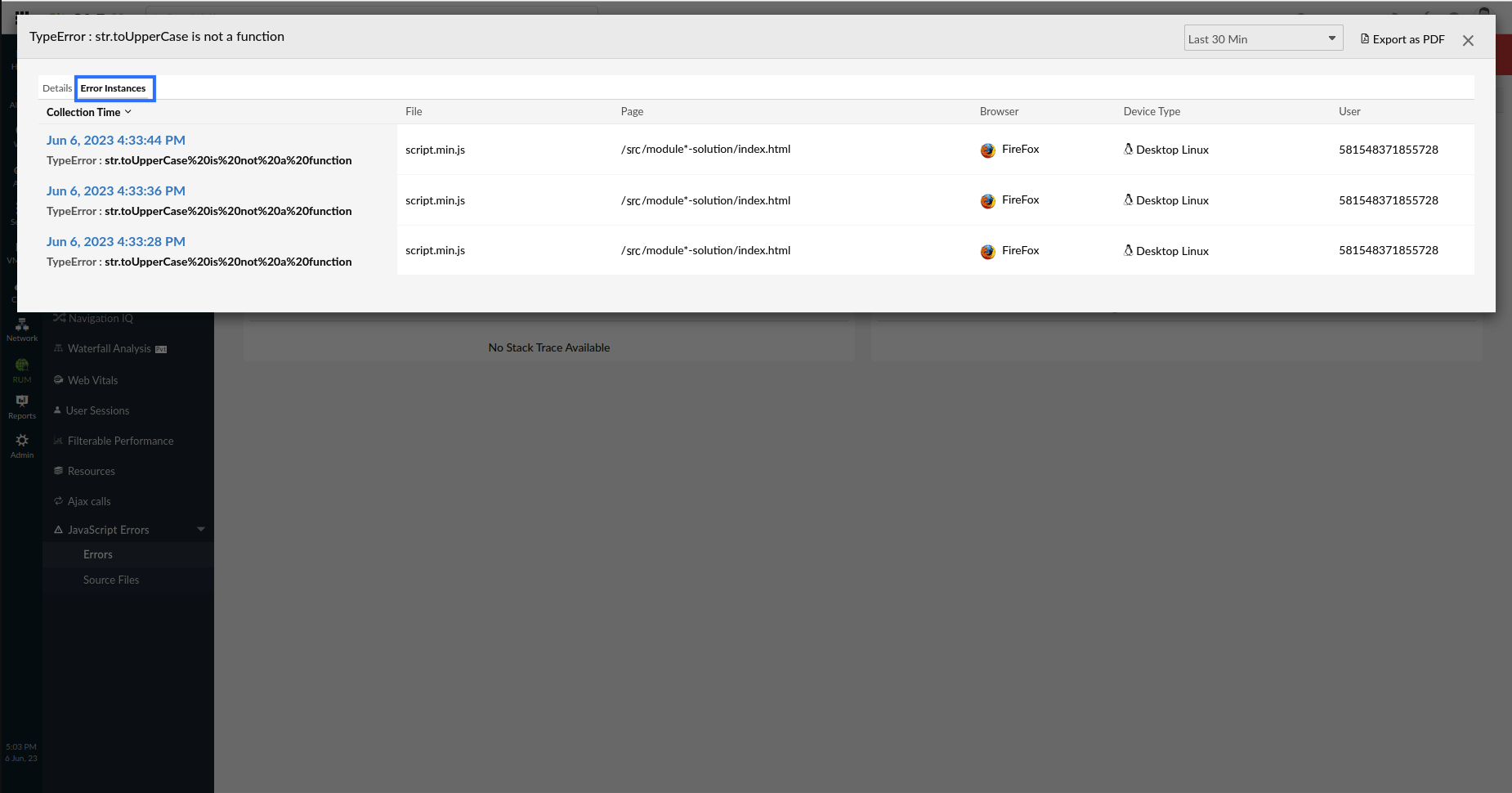
Task: Click the Desktop Linux device icon
Action: click(1127, 149)
